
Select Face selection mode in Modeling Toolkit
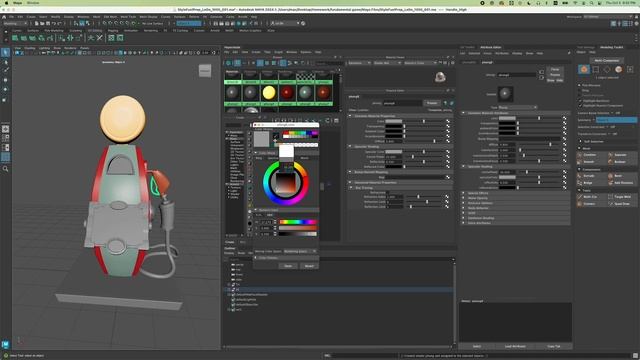coord(618,69)
